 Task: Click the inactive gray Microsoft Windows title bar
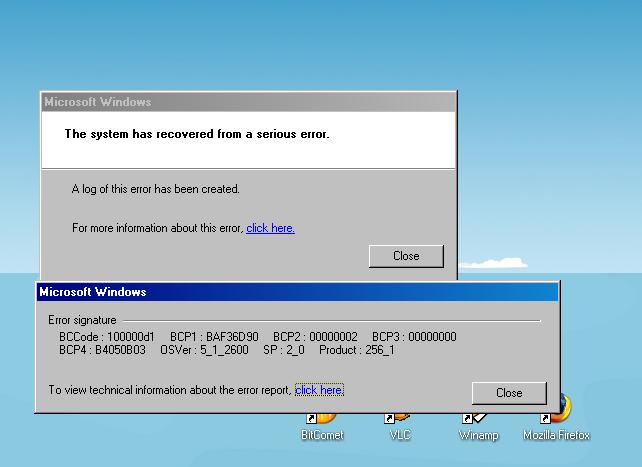(x=249, y=102)
